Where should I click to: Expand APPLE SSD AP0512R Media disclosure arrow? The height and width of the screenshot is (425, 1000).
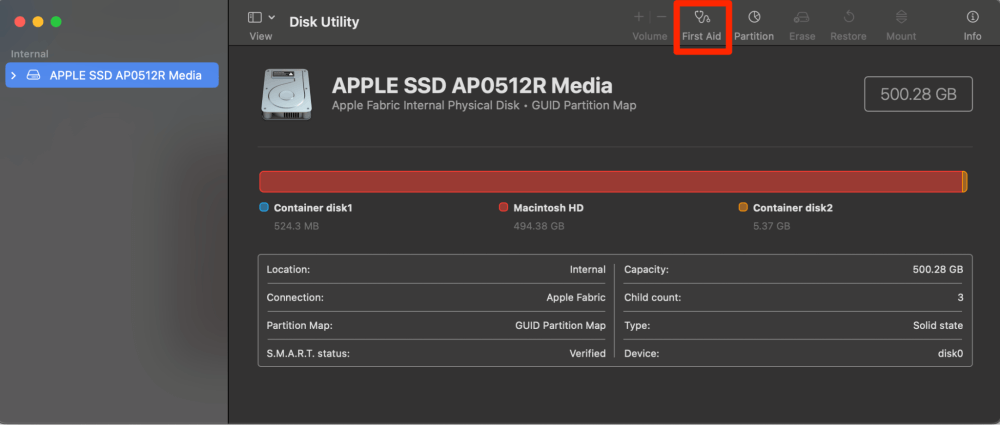click(14, 76)
